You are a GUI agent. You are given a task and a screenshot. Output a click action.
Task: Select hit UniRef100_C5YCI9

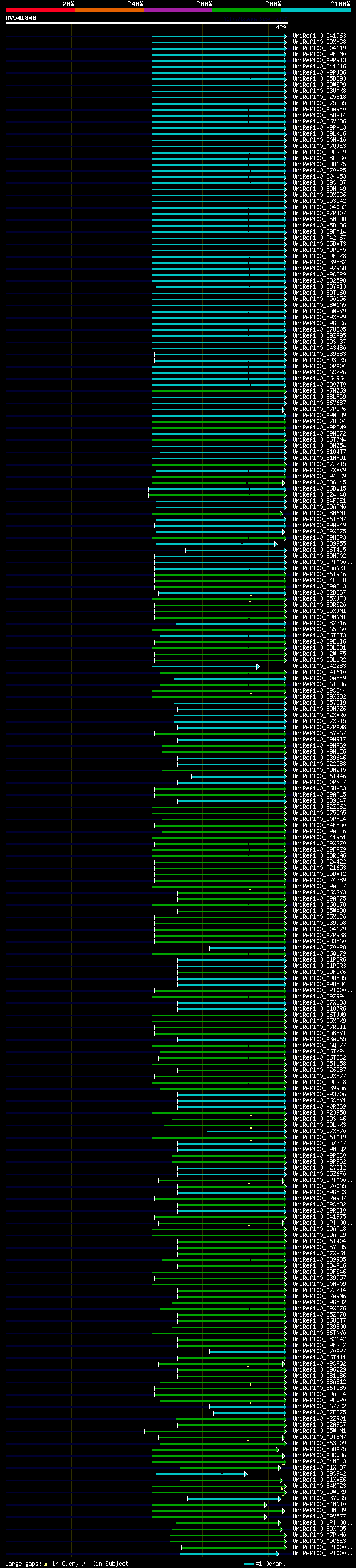pyautogui.click(x=319, y=703)
